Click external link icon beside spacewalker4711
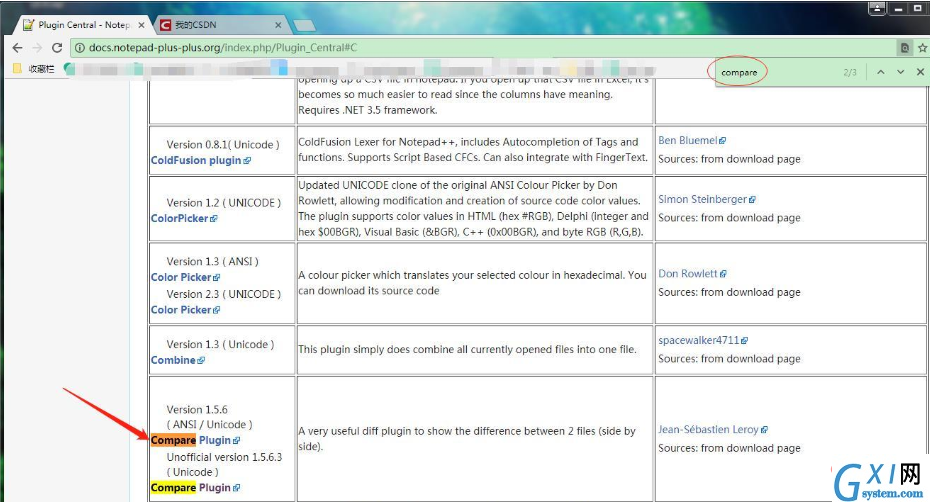The image size is (930, 502). 744,341
